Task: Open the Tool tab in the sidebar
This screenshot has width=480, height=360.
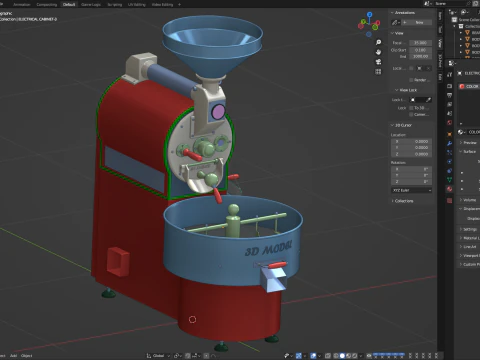Action: click(440, 29)
